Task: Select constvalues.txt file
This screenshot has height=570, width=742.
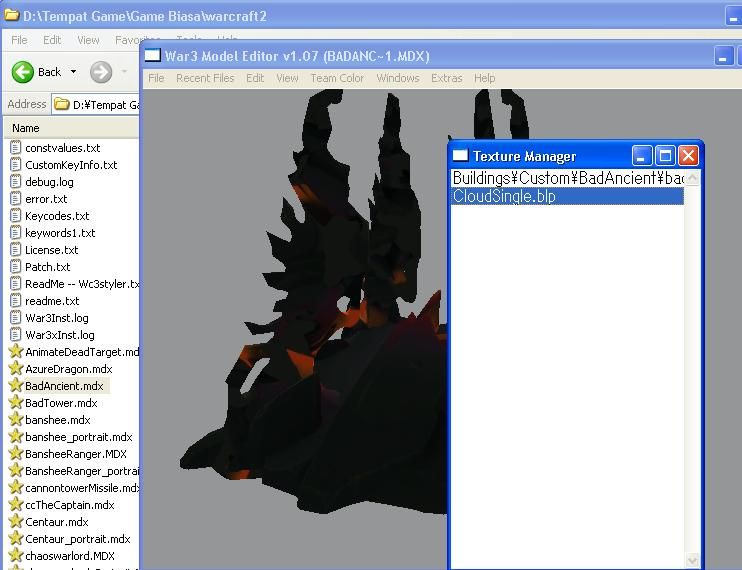Action: point(62,148)
